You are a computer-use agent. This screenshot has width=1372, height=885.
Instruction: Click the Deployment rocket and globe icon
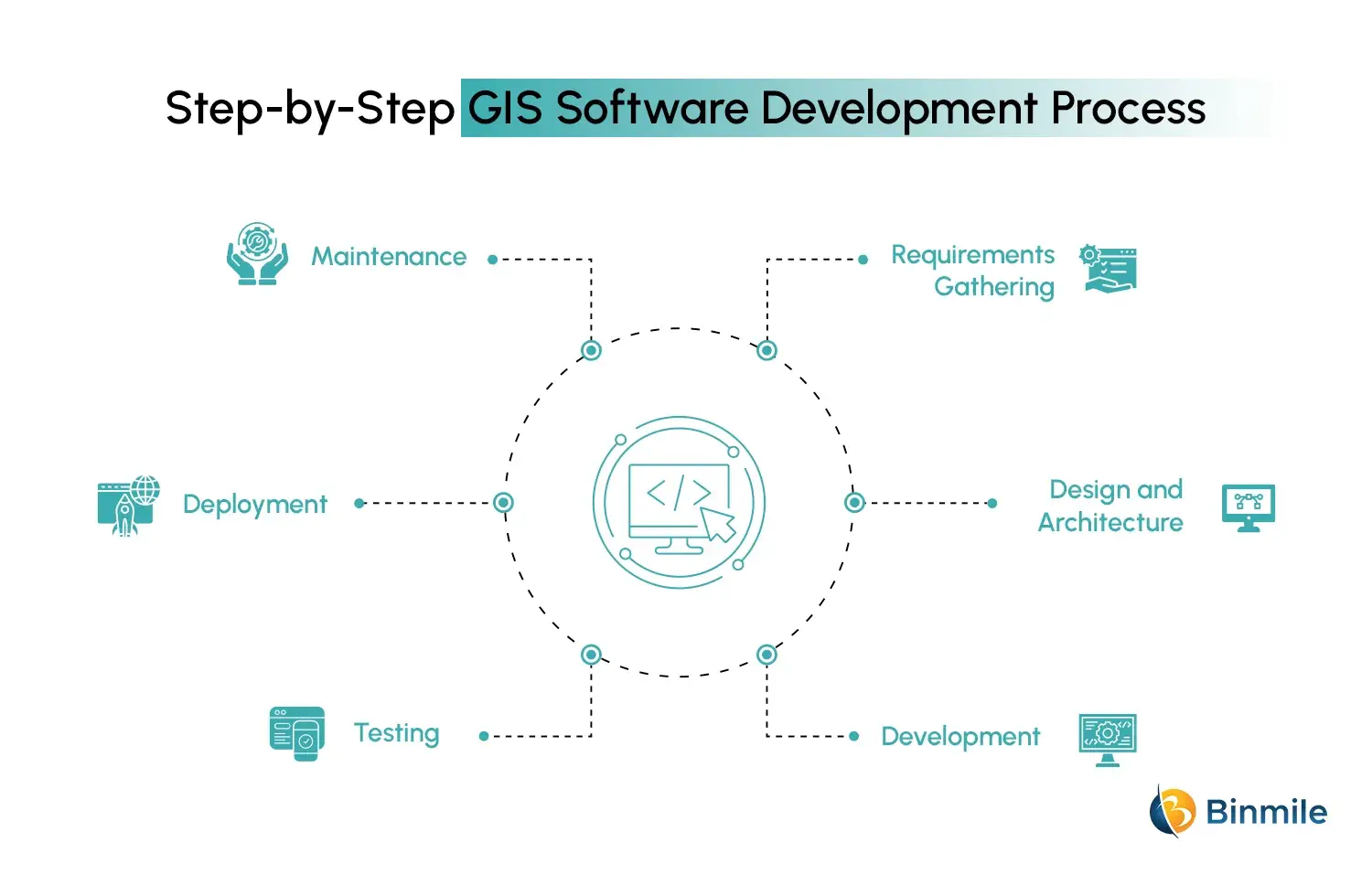pos(129,506)
